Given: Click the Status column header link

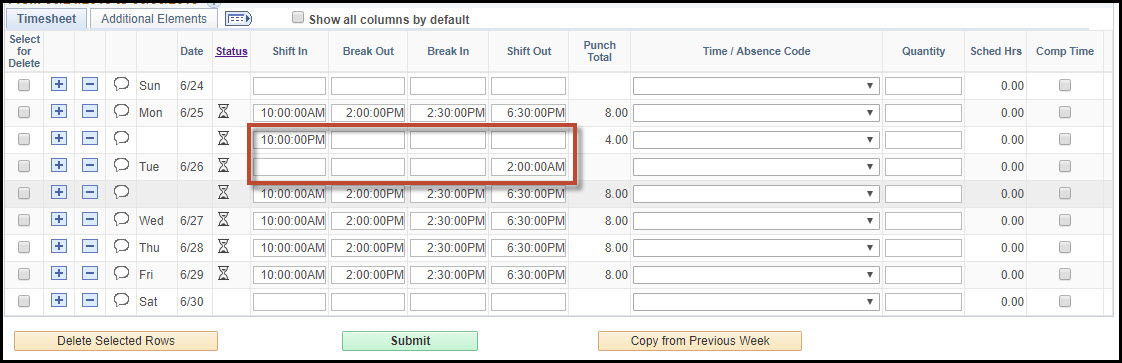Looking at the screenshot, I should click(x=231, y=51).
